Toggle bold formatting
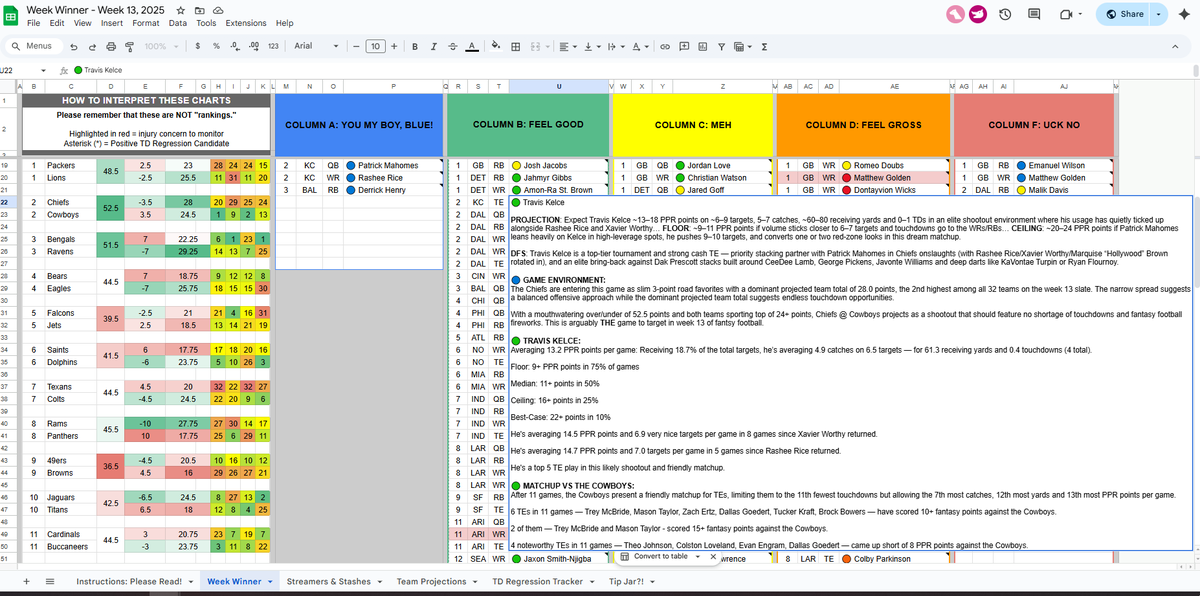 [416, 46]
